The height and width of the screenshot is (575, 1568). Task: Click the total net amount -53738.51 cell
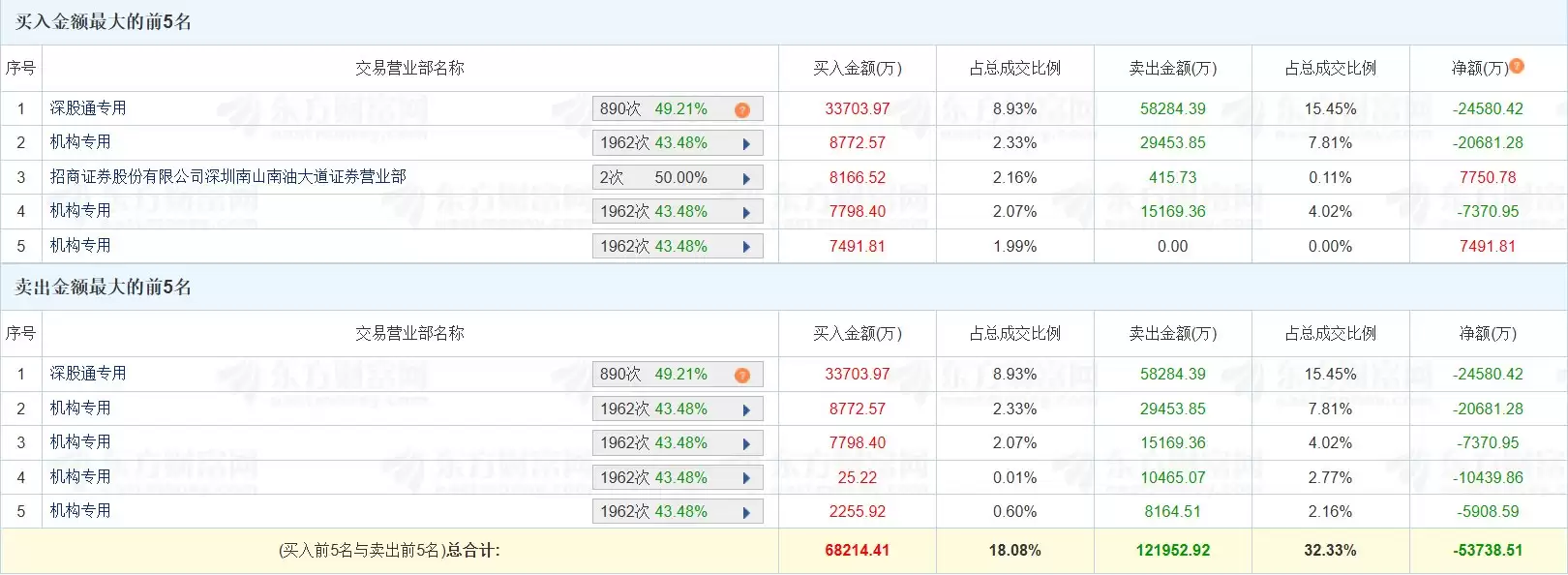1488,550
